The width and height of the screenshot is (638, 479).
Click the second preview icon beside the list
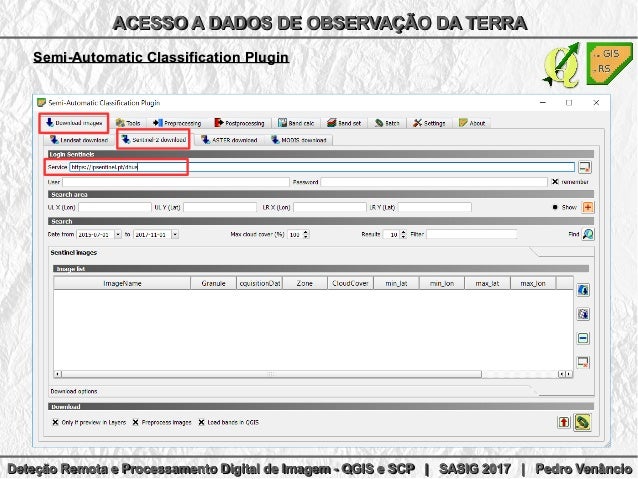point(583,314)
